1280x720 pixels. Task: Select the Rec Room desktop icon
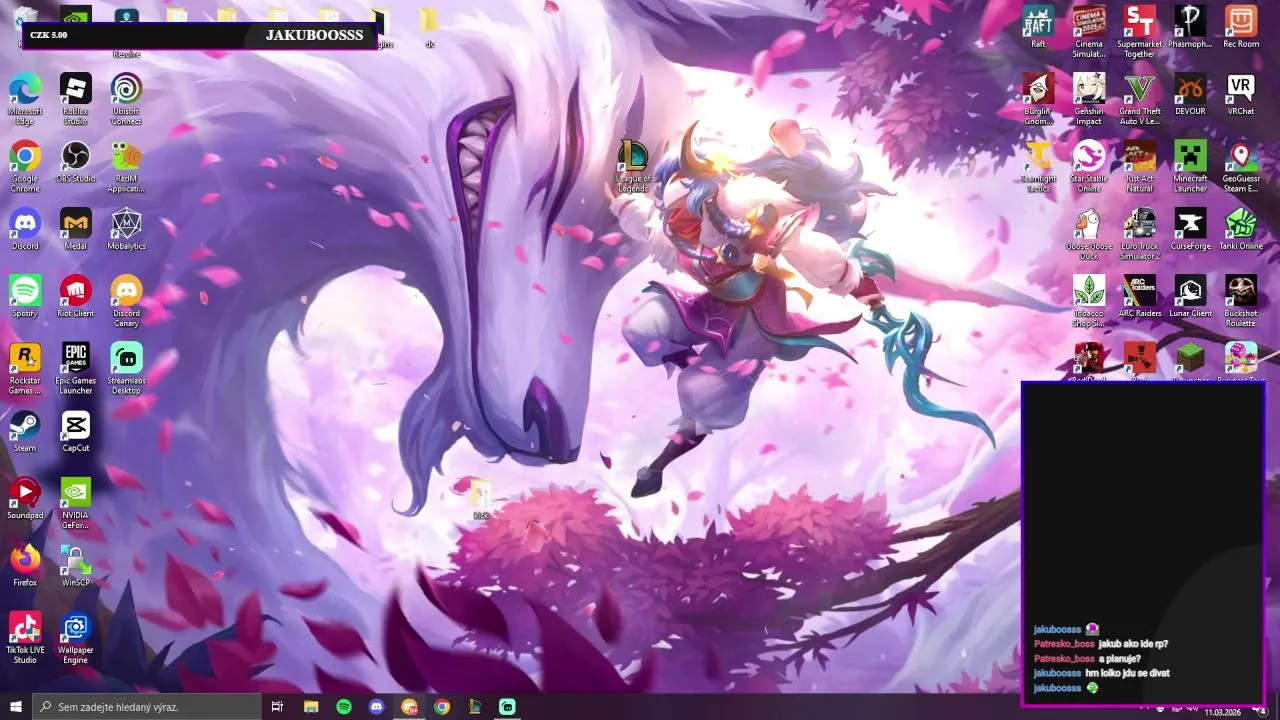coord(1241,25)
